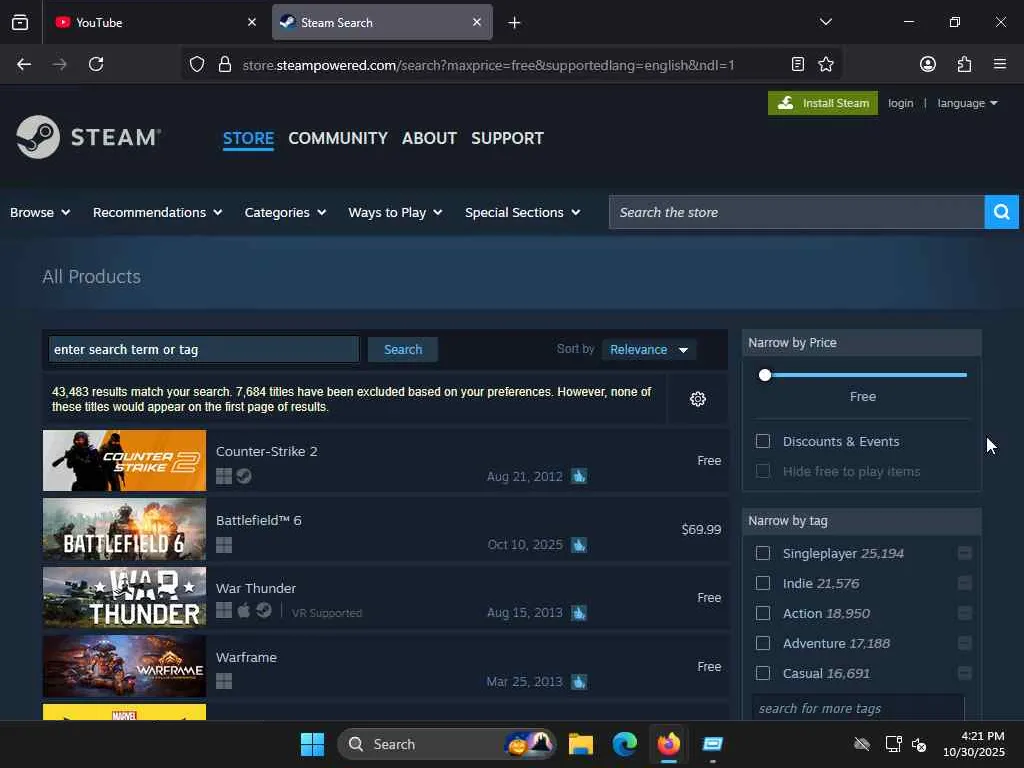This screenshot has width=1024, height=768.
Task: Open new tab with plus button
Action: click(515, 23)
